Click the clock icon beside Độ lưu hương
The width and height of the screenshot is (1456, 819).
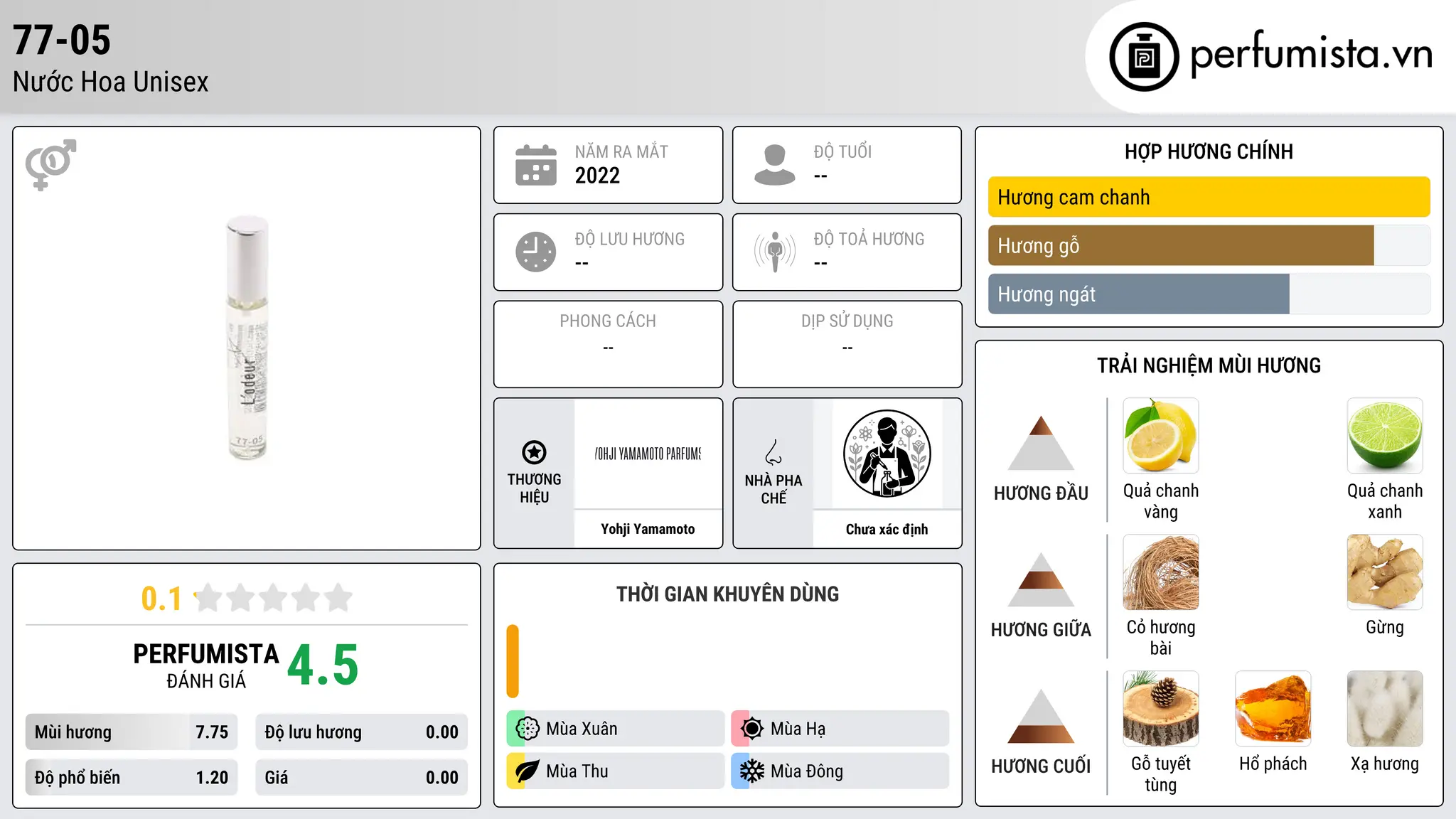coord(536,252)
